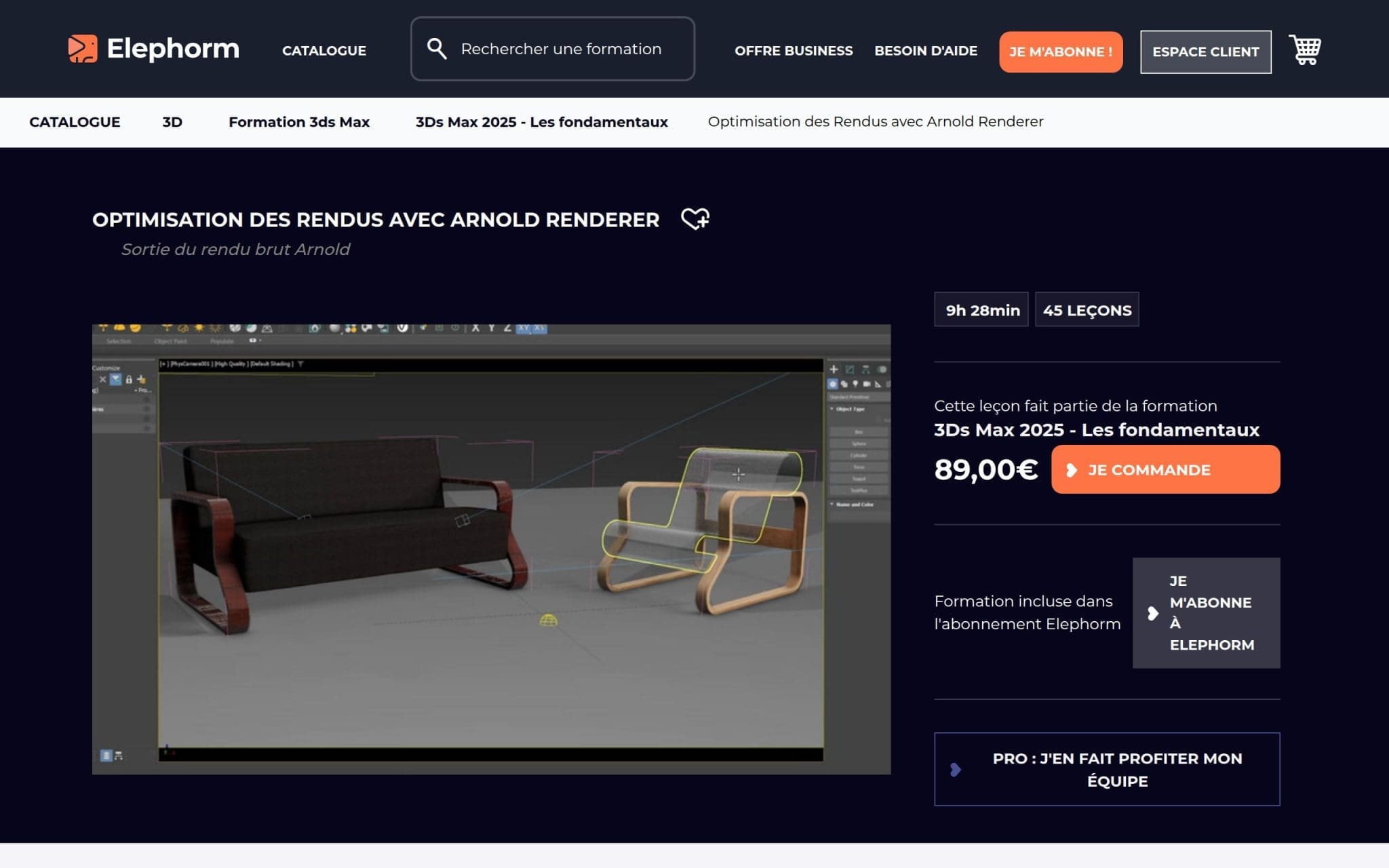Open the CATALOGUE menu in the header
The image size is (1389, 868).
pyautogui.click(x=324, y=51)
